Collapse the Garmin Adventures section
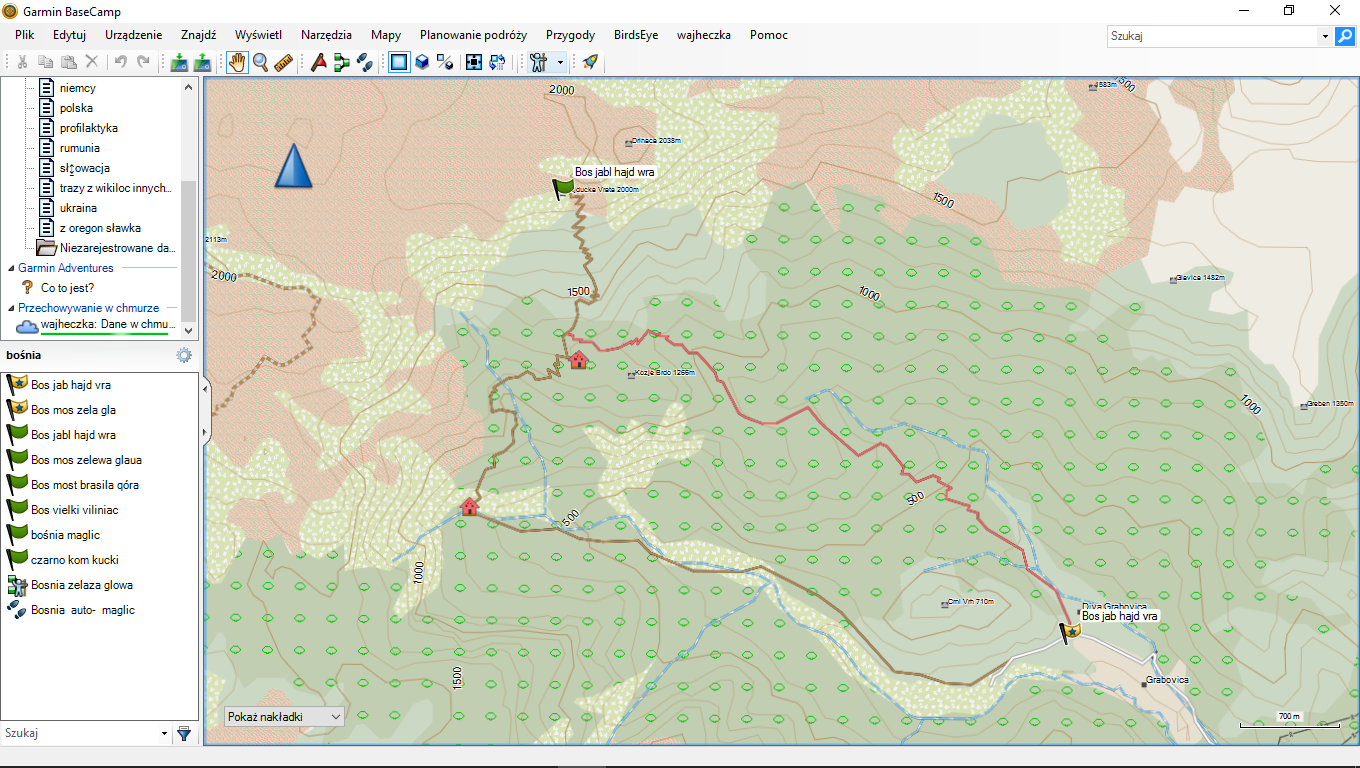 pyautogui.click(x=11, y=268)
